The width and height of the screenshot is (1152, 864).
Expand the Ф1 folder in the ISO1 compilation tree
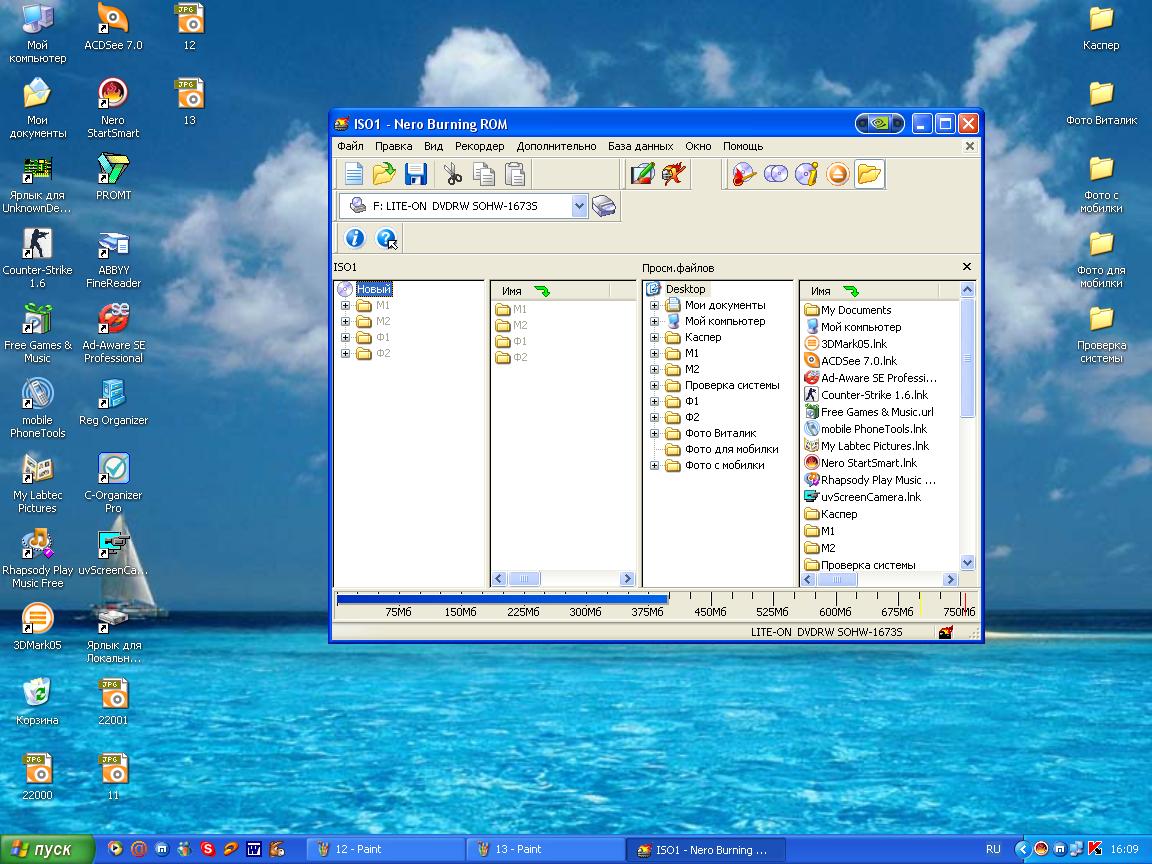pos(345,338)
